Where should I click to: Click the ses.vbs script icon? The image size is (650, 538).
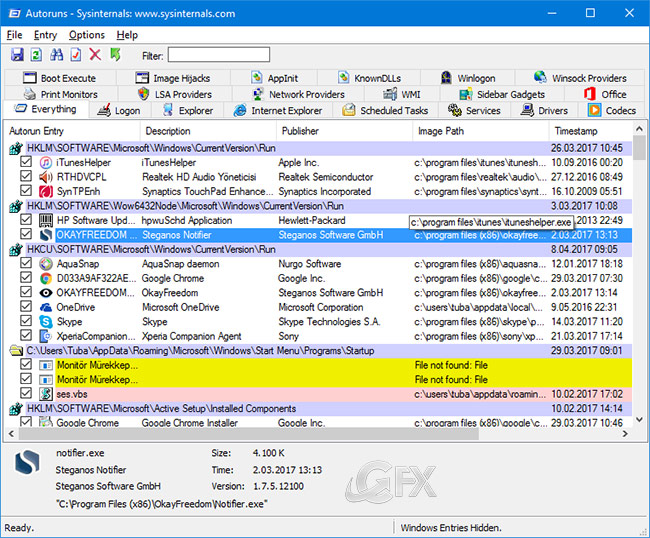[x=46, y=394]
